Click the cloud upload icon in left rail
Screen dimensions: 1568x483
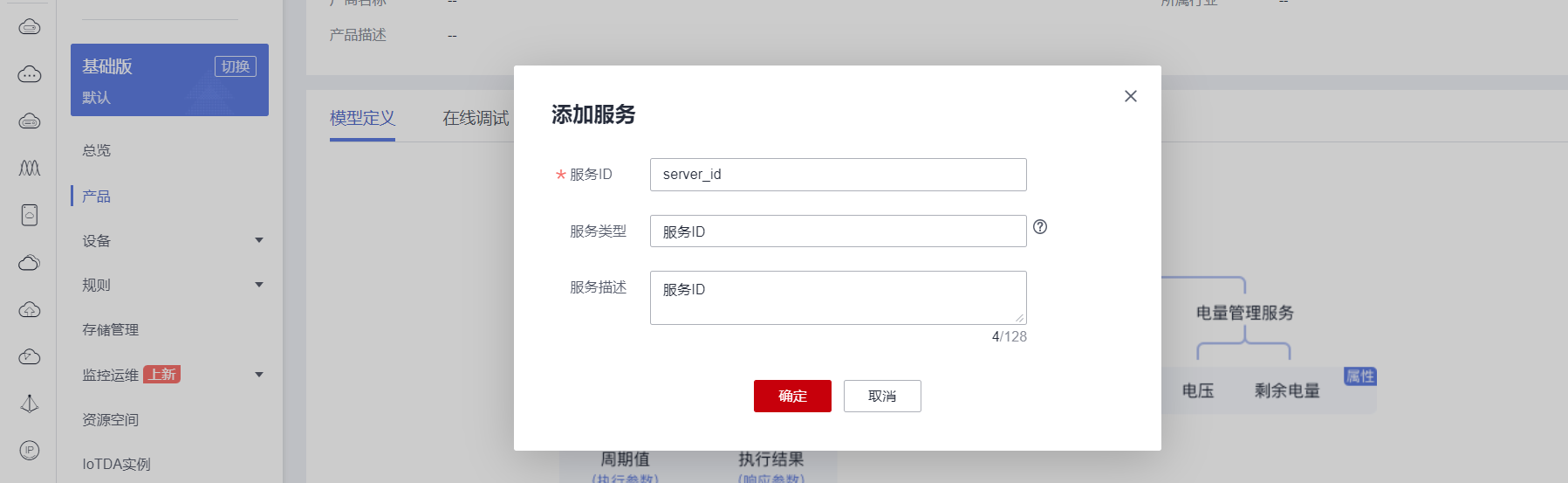pyautogui.click(x=30, y=309)
